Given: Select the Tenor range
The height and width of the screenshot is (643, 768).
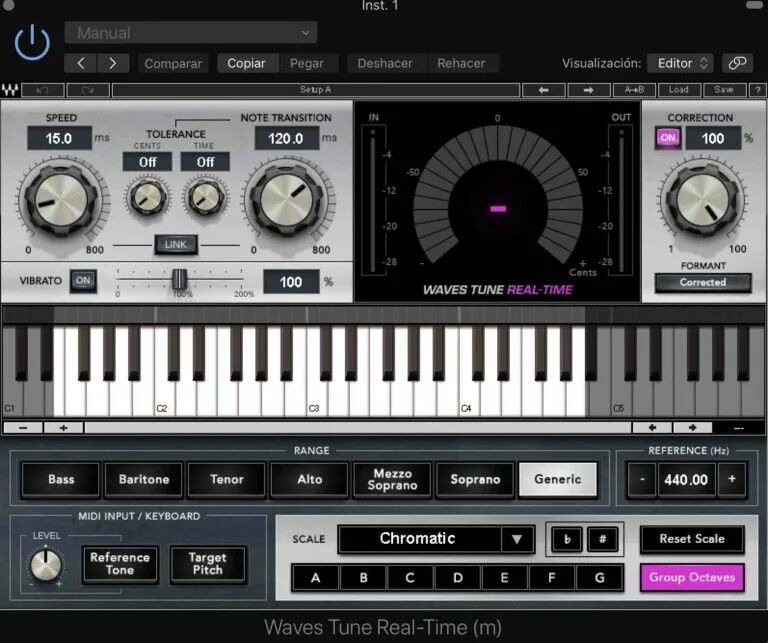Looking at the screenshot, I should 227,479.
